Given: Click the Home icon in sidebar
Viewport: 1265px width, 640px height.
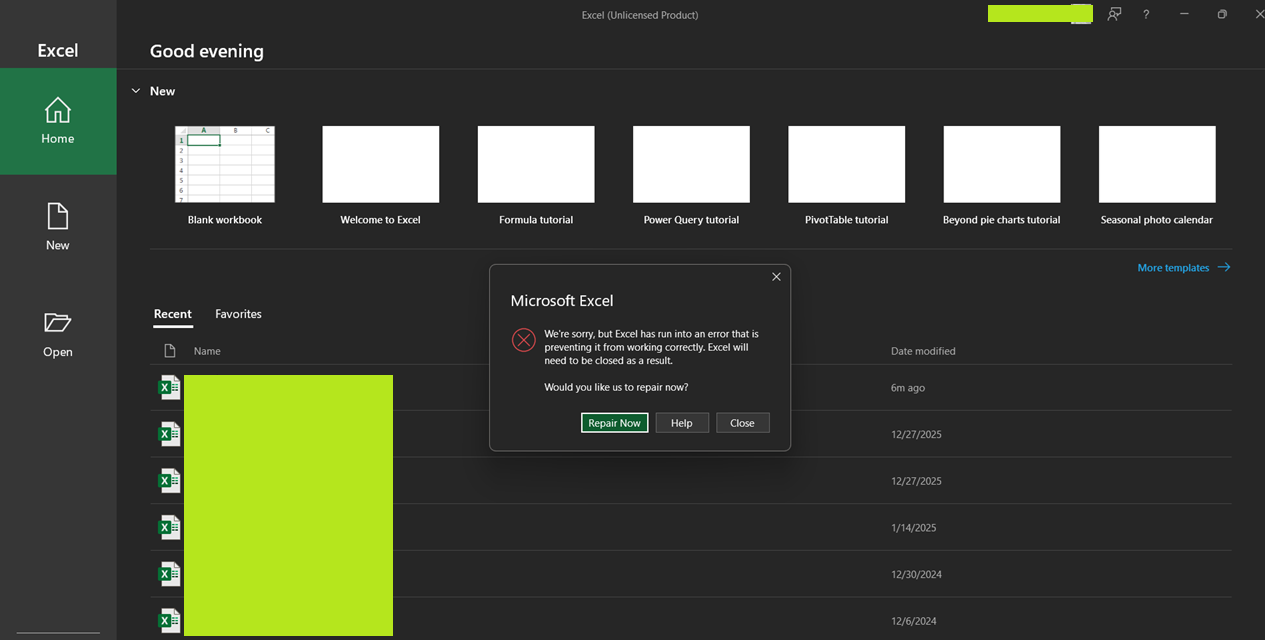Looking at the screenshot, I should tap(58, 110).
